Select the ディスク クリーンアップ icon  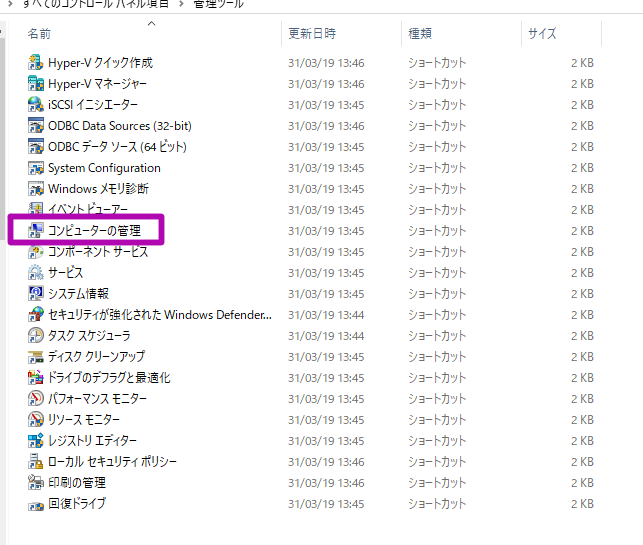[x=36, y=357]
